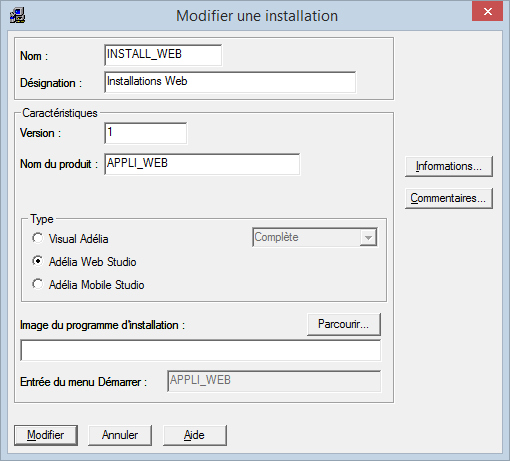Image resolution: width=510 pixels, height=461 pixels.
Task: Open the Commentaires... dialog
Action: click(x=449, y=198)
